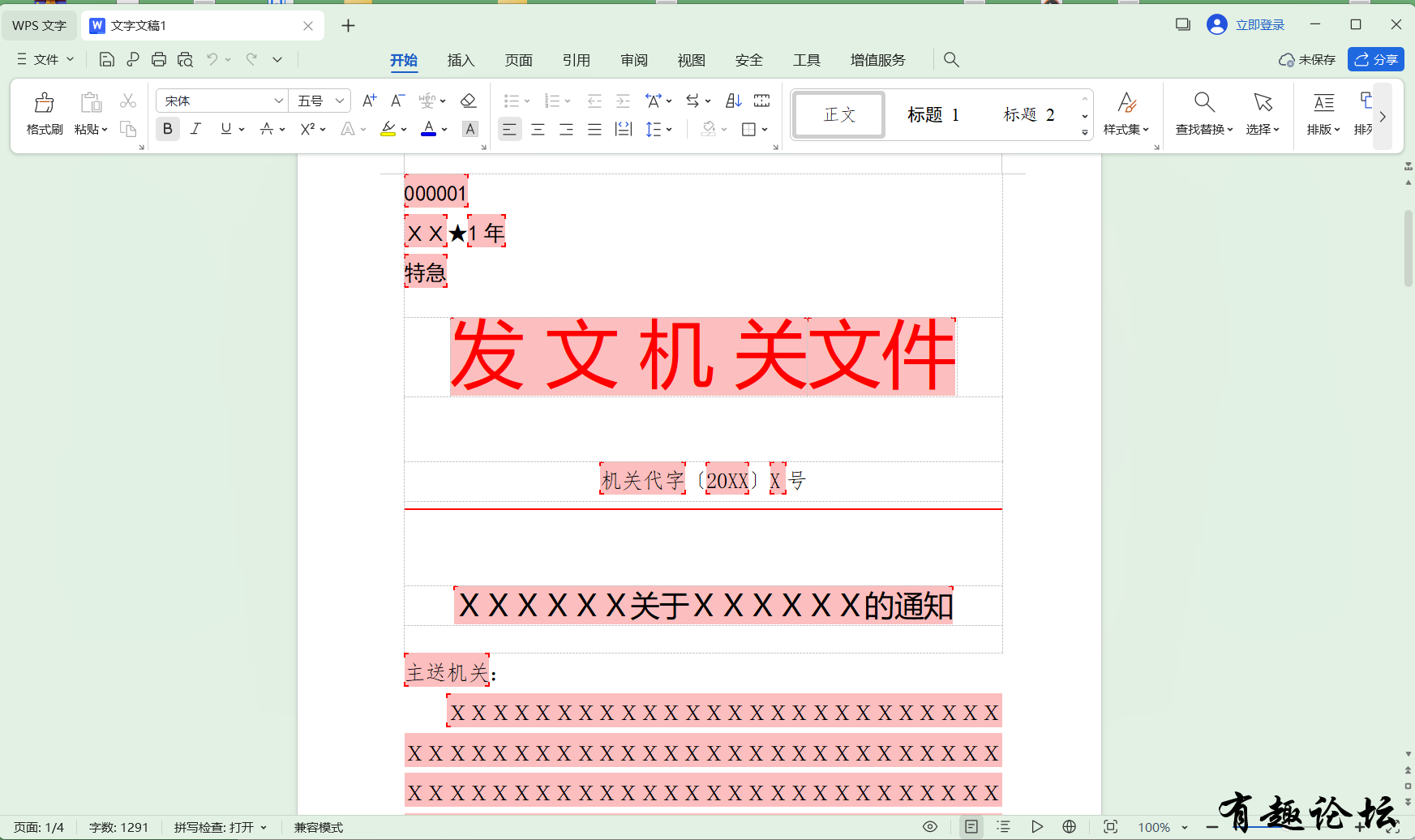
Task: Switch to the 视图 tab
Action: click(x=691, y=60)
